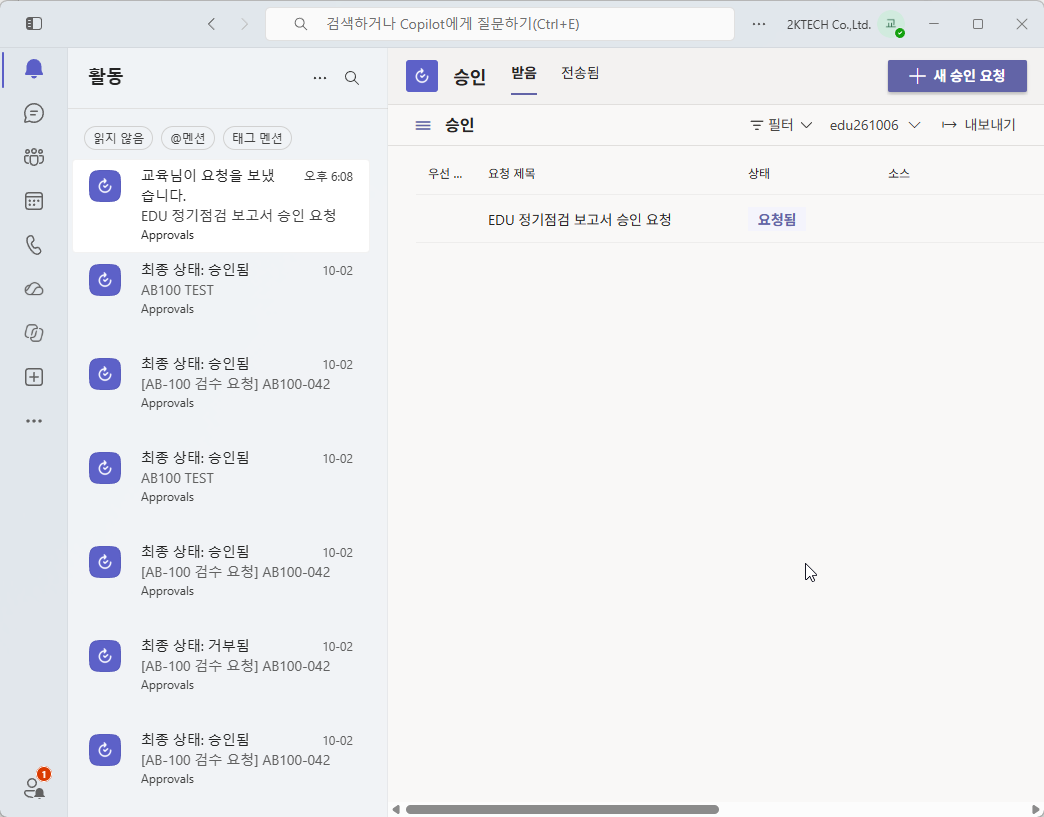
Task: Click the 상태 column header
Action: click(x=759, y=174)
